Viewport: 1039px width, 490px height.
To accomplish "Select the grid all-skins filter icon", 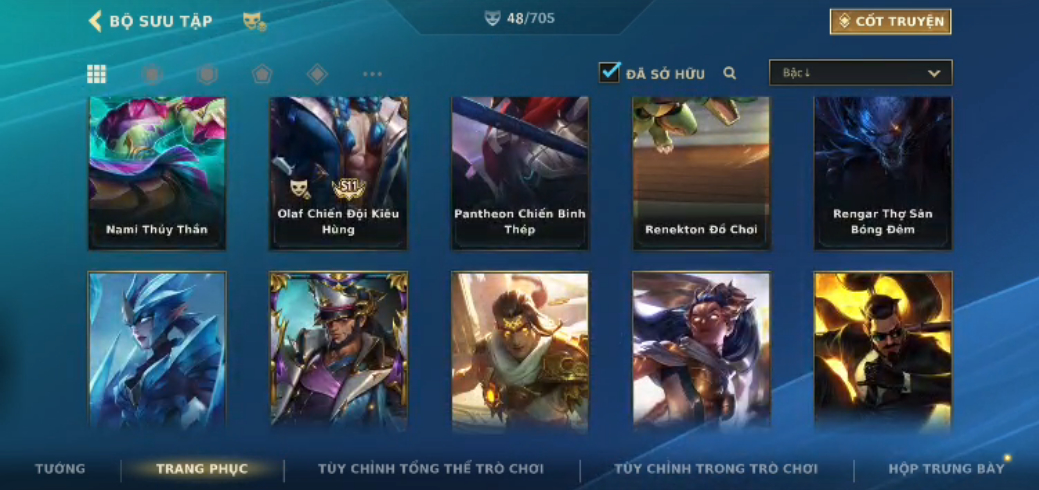I will pos(97,74).
